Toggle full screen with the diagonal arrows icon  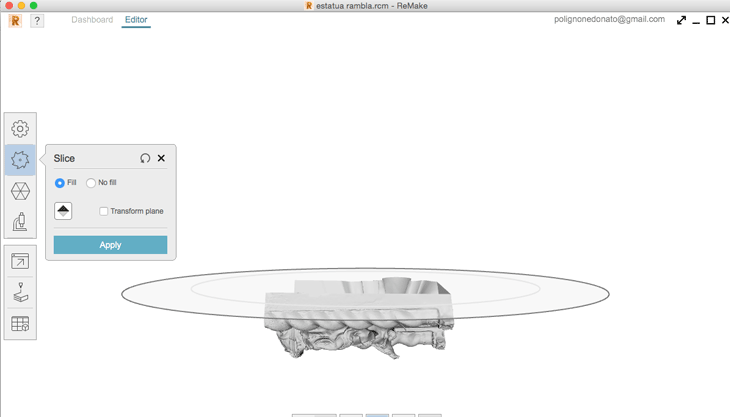[x=681, y=20]
